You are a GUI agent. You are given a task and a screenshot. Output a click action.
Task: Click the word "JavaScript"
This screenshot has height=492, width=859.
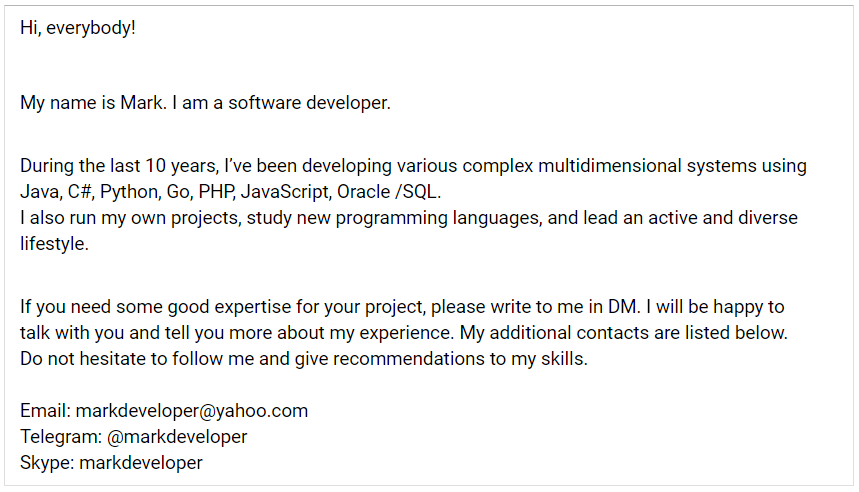point(285,191)
